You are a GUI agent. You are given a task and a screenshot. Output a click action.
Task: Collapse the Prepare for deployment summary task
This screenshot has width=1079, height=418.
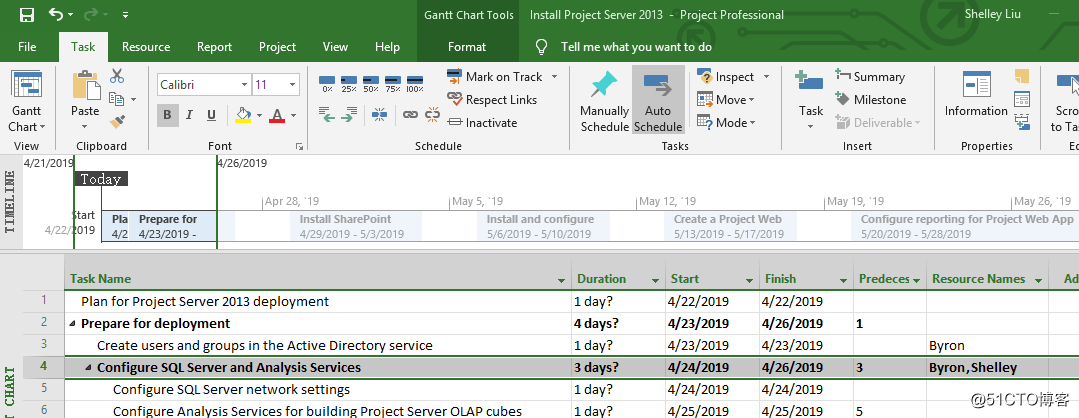(x=72, y=324)
